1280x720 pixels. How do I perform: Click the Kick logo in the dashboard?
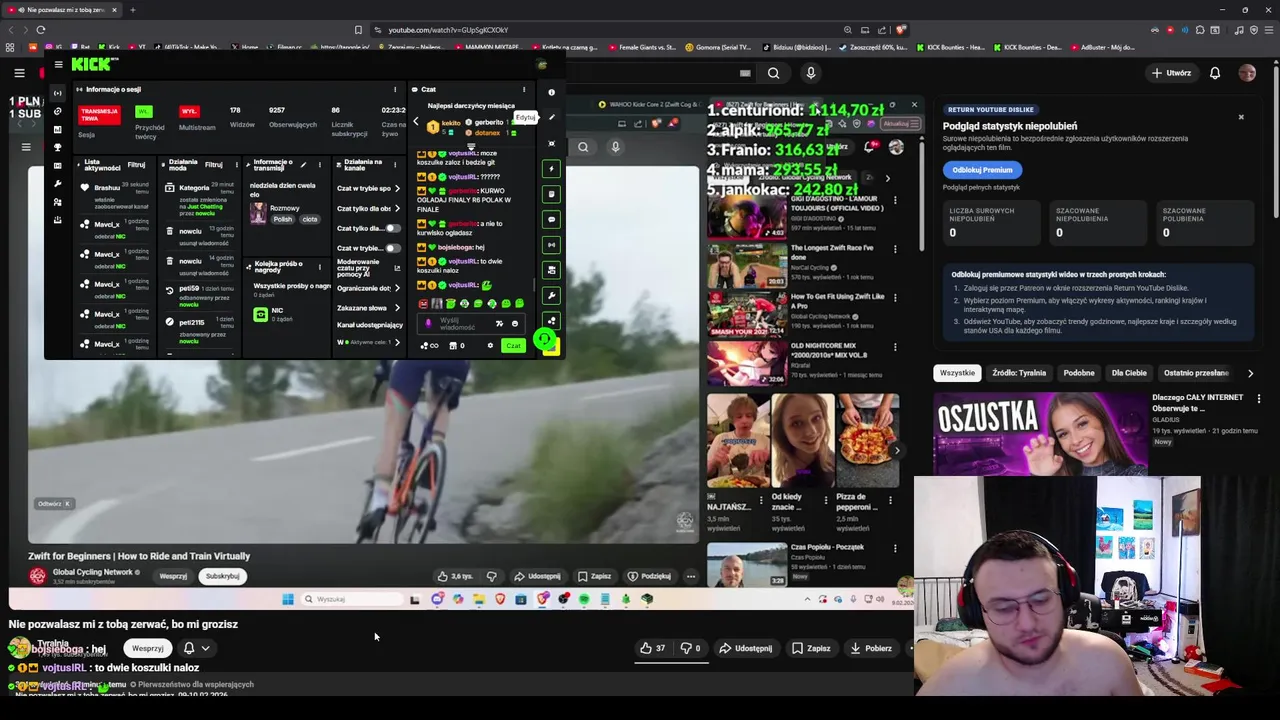95,64
